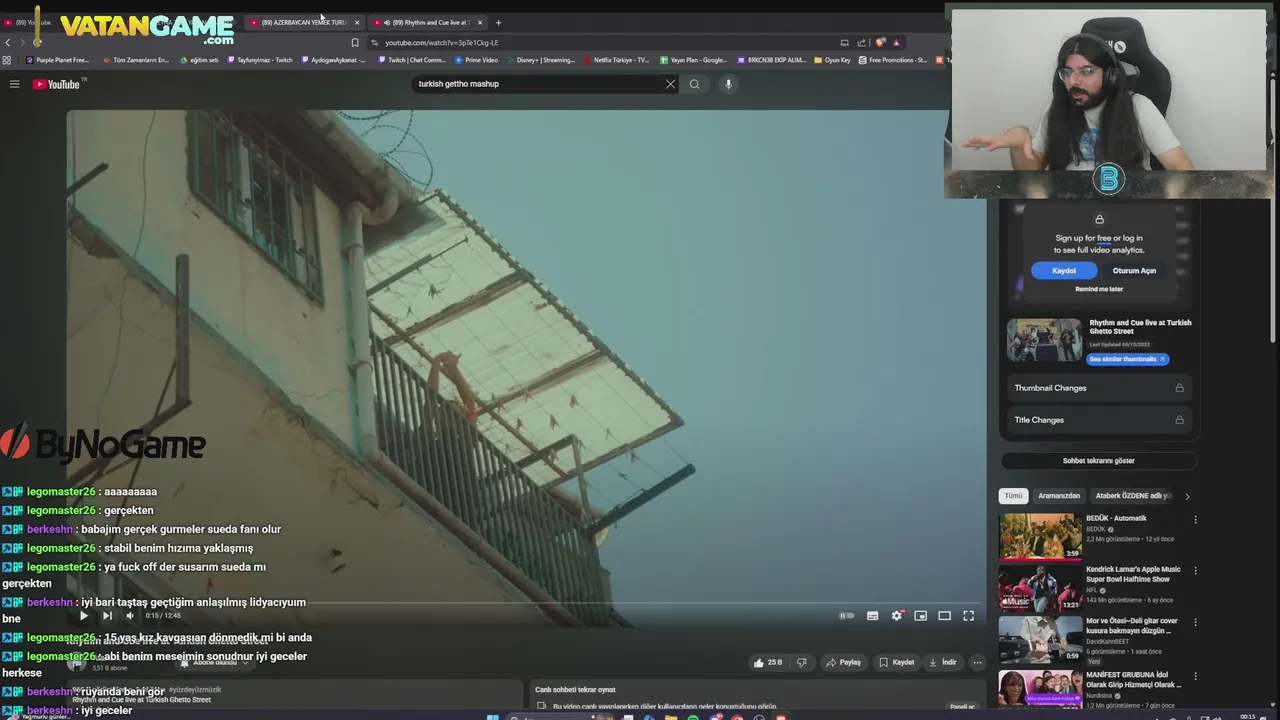Bookmark this page icon by address bar

354,43
